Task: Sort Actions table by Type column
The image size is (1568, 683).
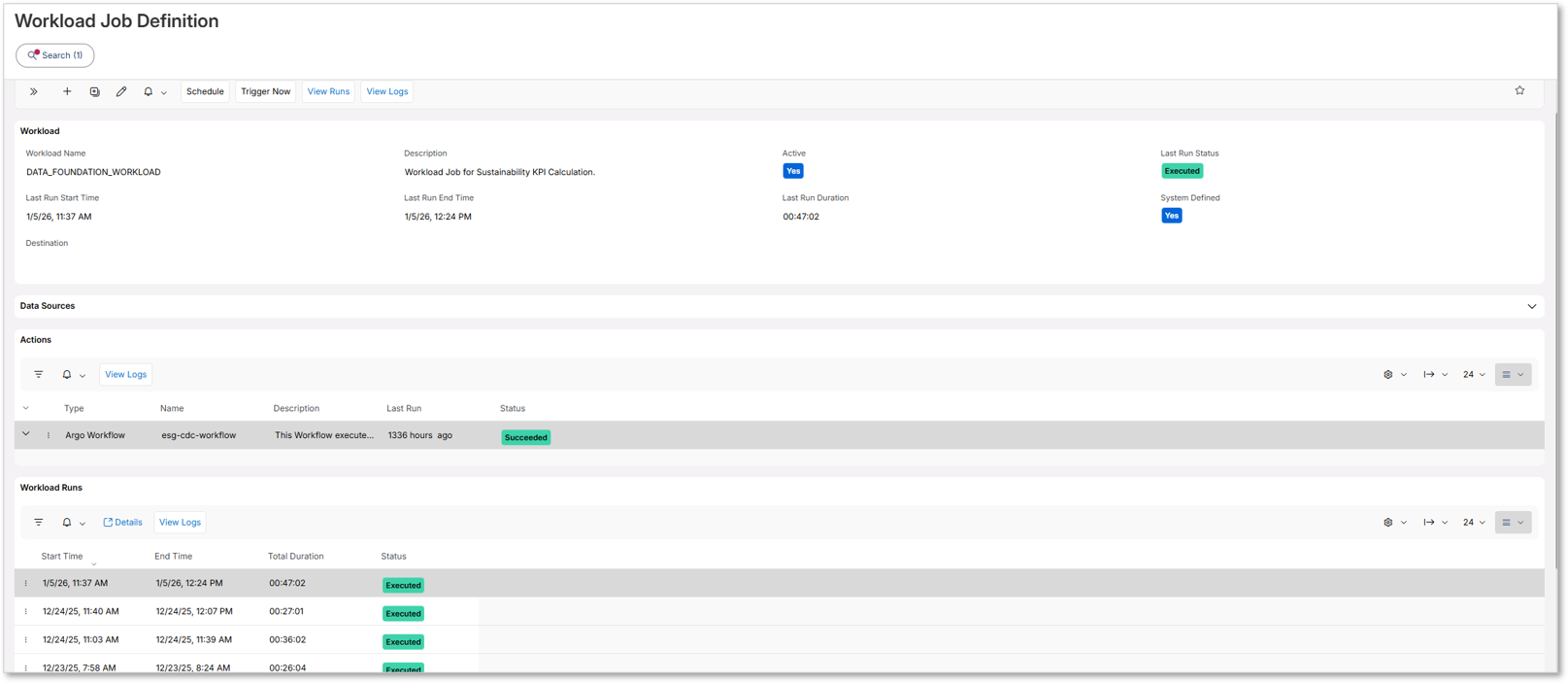Action: pos(74,408)
